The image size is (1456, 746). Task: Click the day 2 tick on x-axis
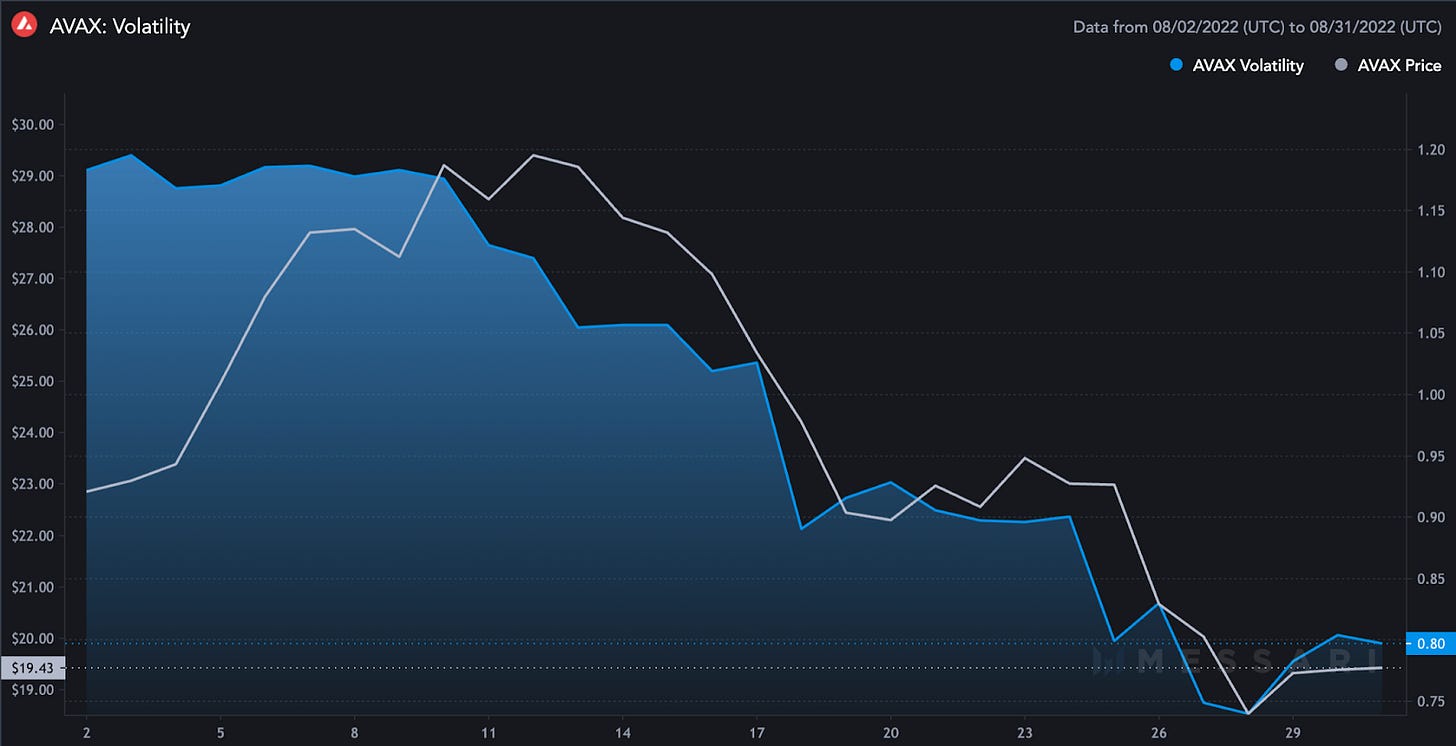coord(86,732)
